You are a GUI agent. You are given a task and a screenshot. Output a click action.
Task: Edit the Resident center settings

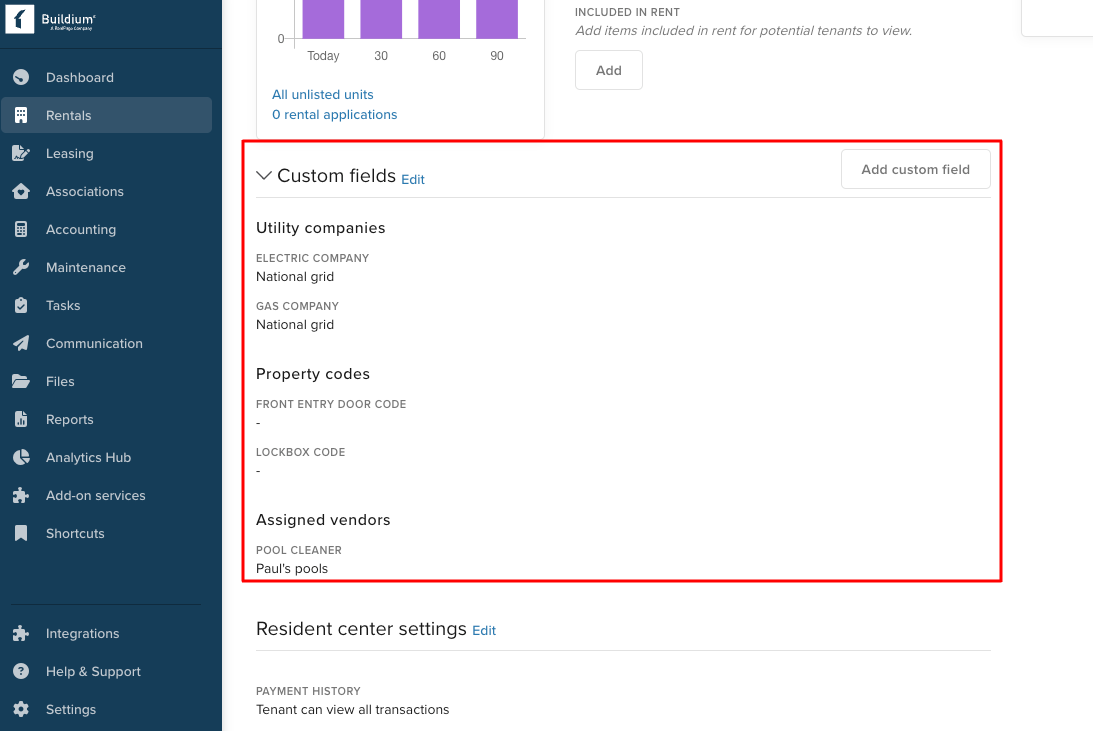pyautogui.click(x=483, y=630)
